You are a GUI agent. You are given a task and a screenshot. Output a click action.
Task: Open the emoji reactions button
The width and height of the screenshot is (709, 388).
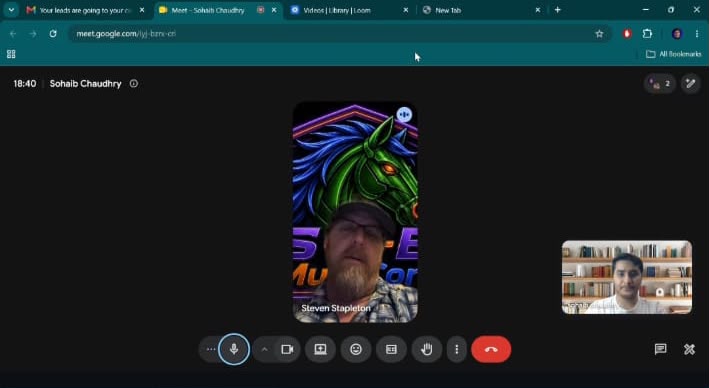(356, 349)
